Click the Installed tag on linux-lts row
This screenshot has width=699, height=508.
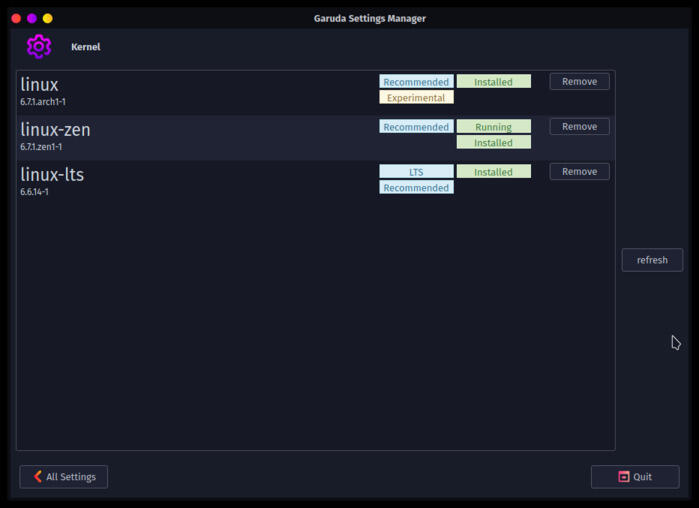[493, 172]
